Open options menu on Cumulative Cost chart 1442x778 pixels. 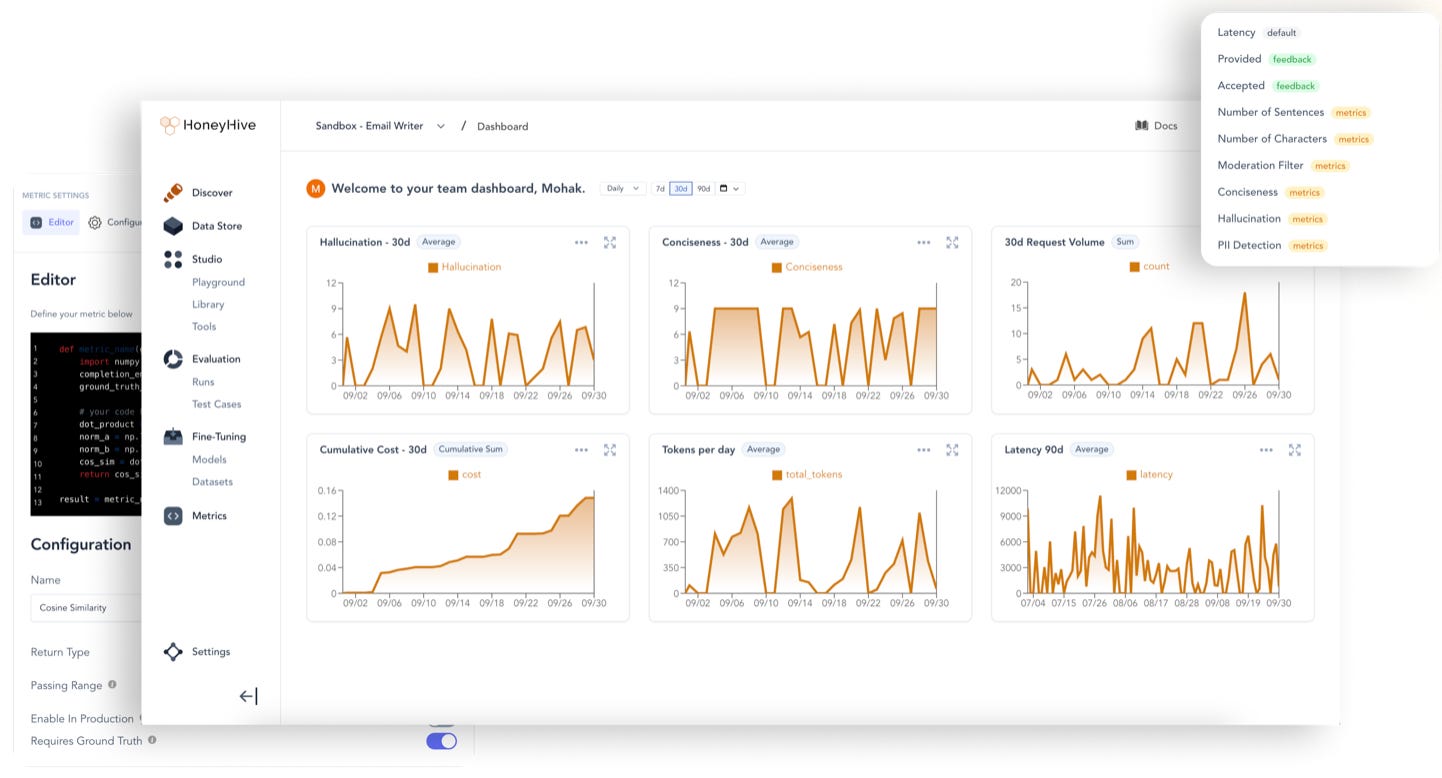pos(581,450)
